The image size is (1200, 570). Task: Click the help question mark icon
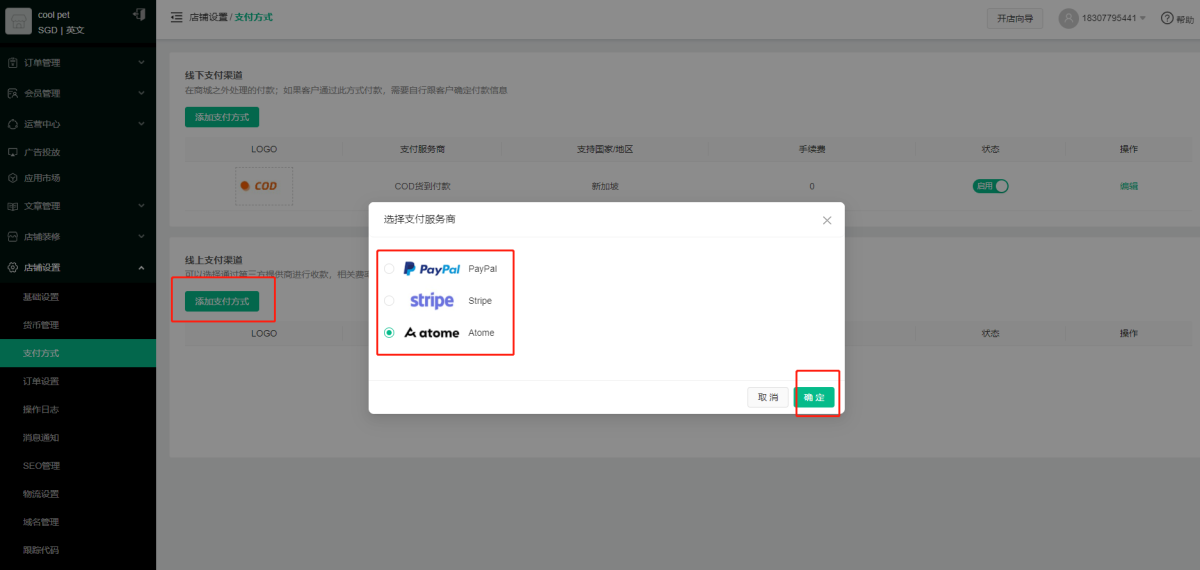(x=1166, y=18)
